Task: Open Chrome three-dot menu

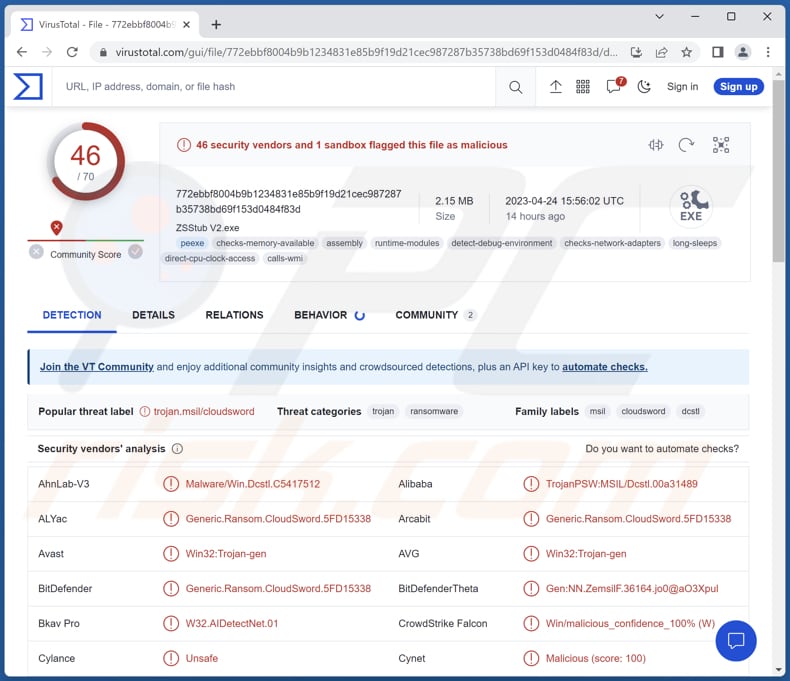Action: (x=768, y=52)
